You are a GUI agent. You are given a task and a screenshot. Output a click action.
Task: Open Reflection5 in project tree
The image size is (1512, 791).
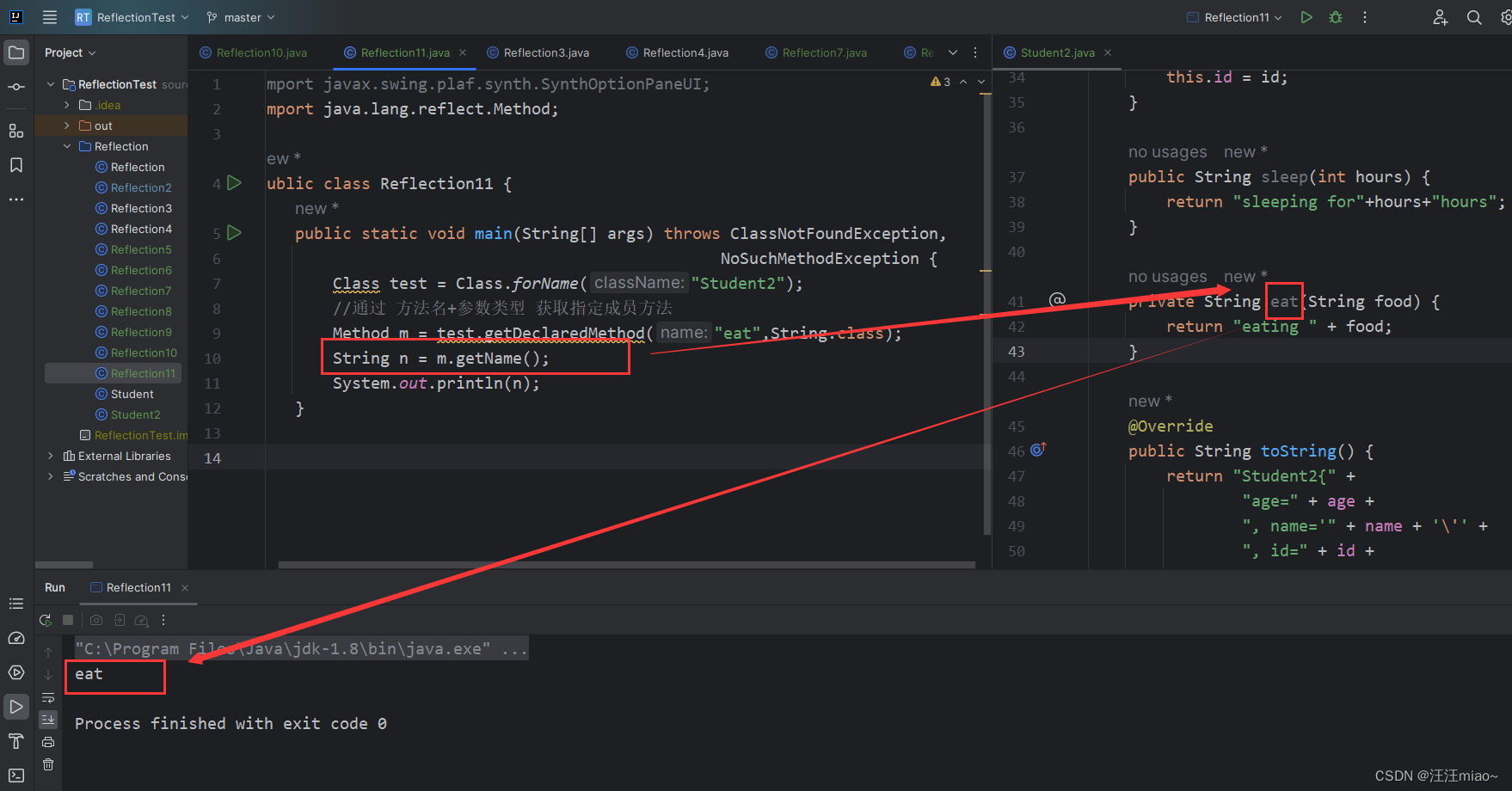coord(133,249)
